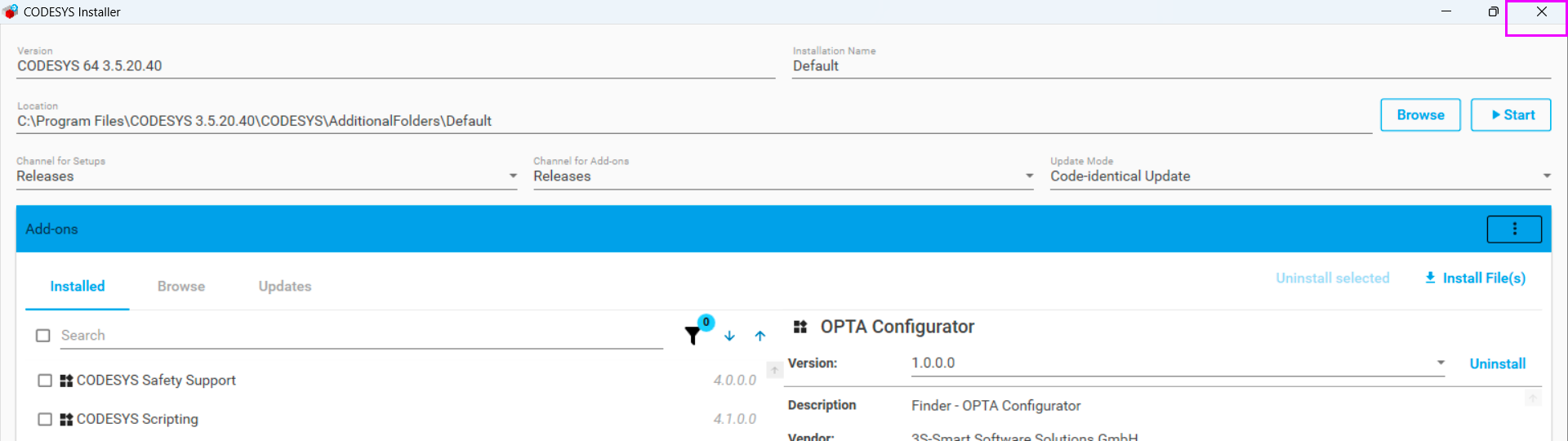Screen dimensions: 1568x441
Task: Sort the add-on list descending with down arrow
Action: [729, 336]
